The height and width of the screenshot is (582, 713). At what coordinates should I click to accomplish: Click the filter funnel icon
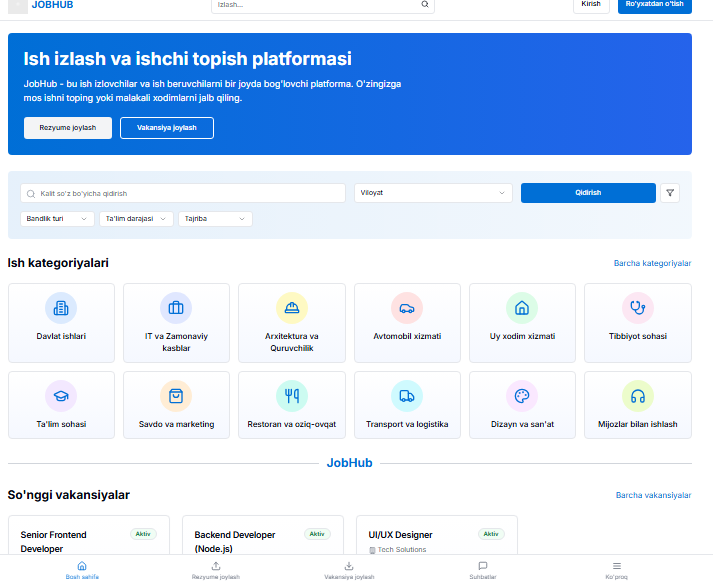[x=670, y=193]
